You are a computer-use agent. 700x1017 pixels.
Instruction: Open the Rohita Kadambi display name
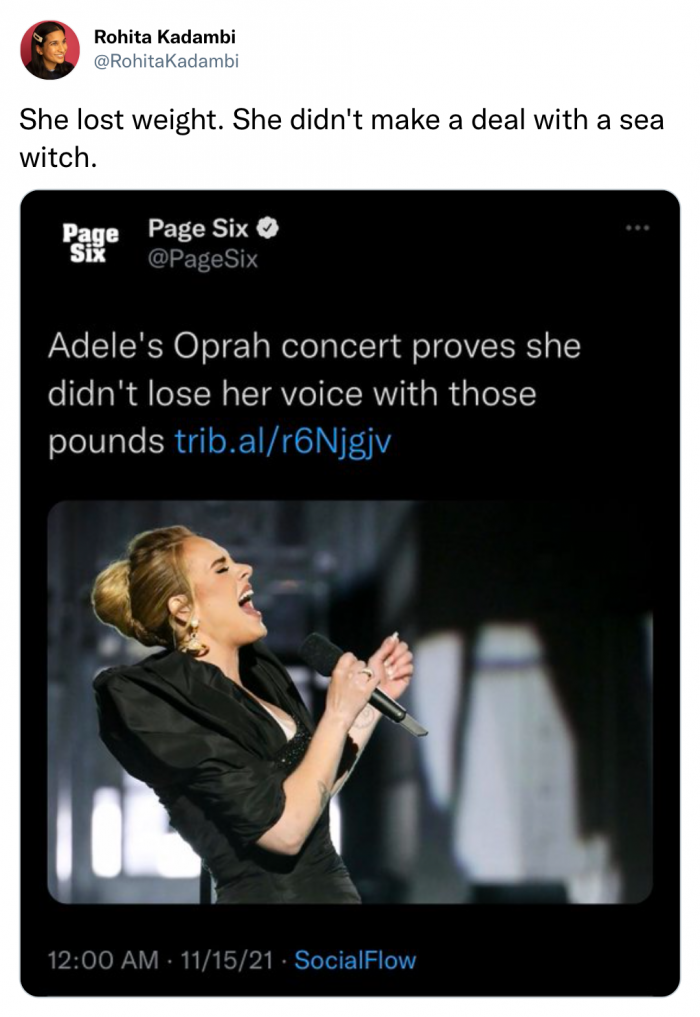(165, 37)
